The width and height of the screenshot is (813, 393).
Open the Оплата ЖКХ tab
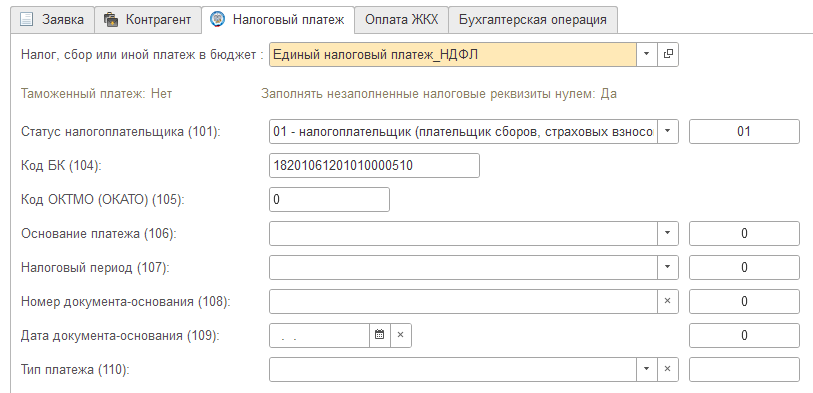point(401,20)
